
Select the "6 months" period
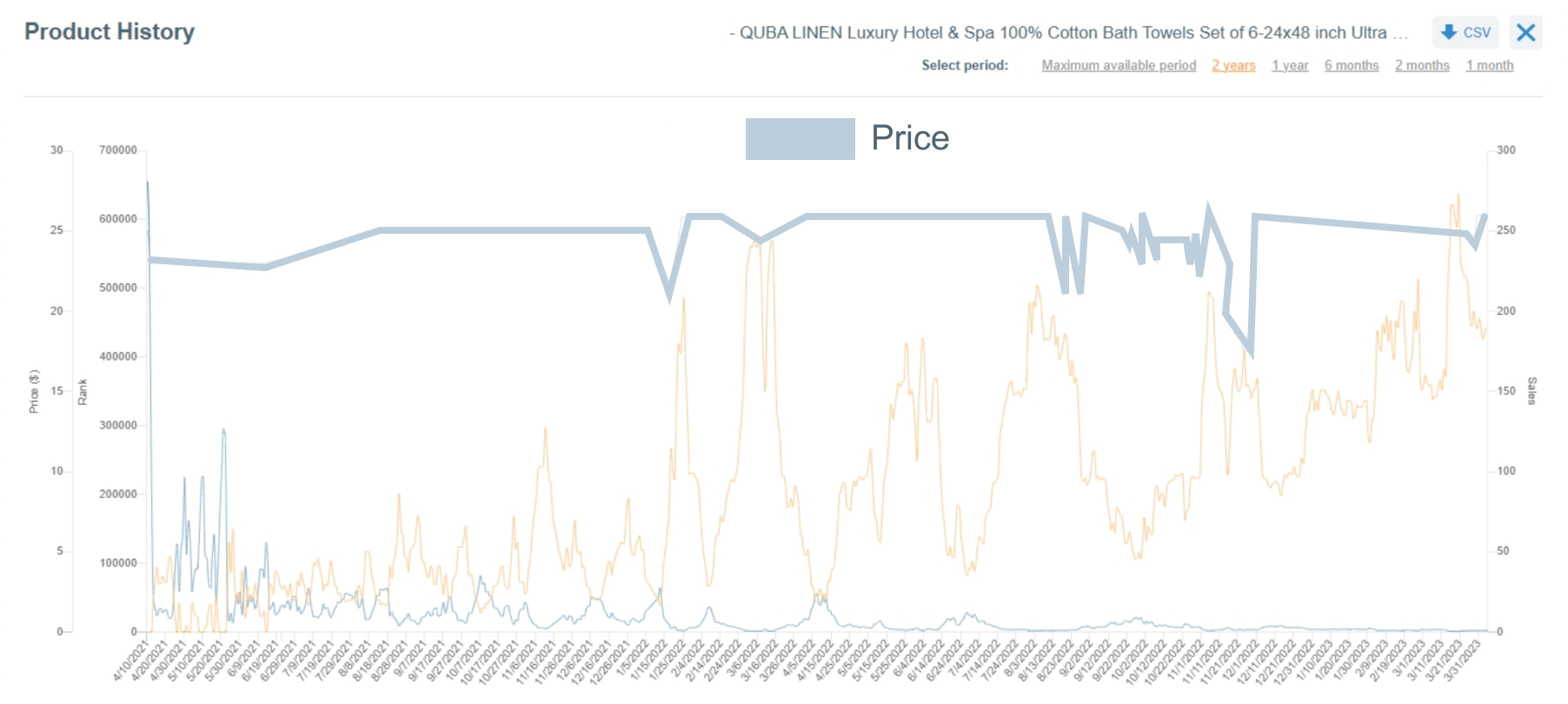click(x=1352, y=65)
